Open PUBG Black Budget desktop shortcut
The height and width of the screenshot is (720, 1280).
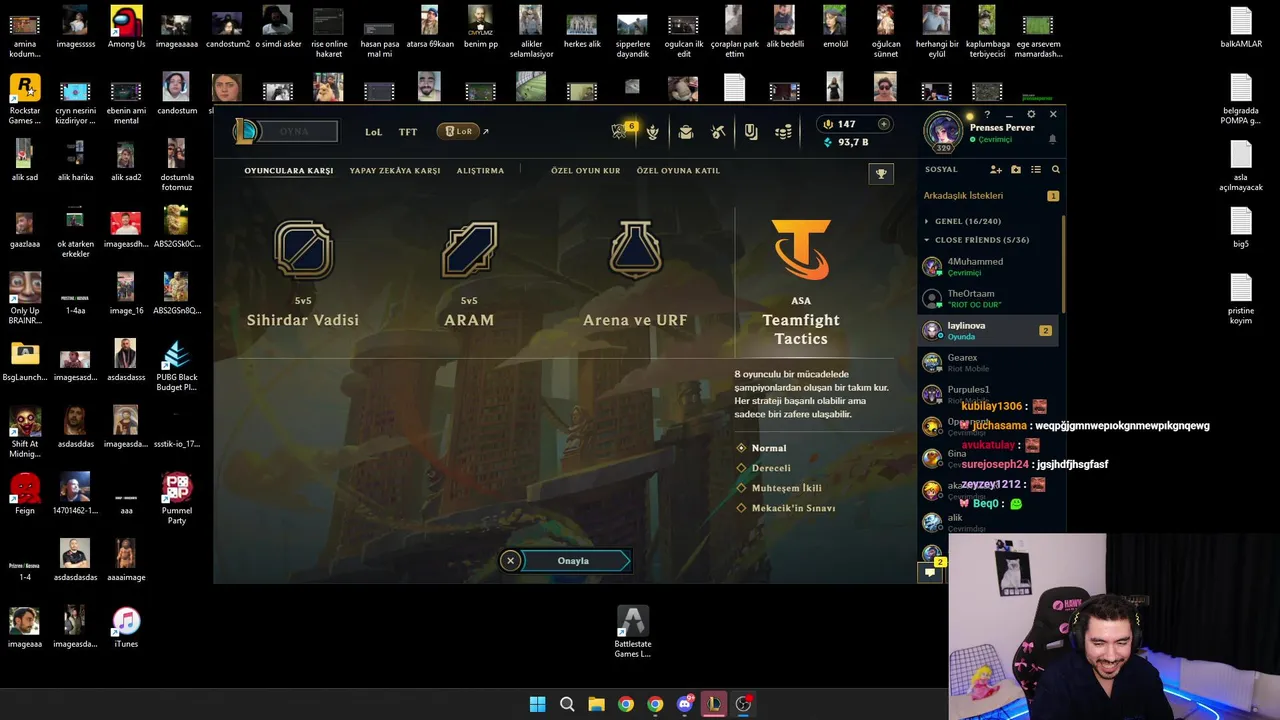(176, 366)
